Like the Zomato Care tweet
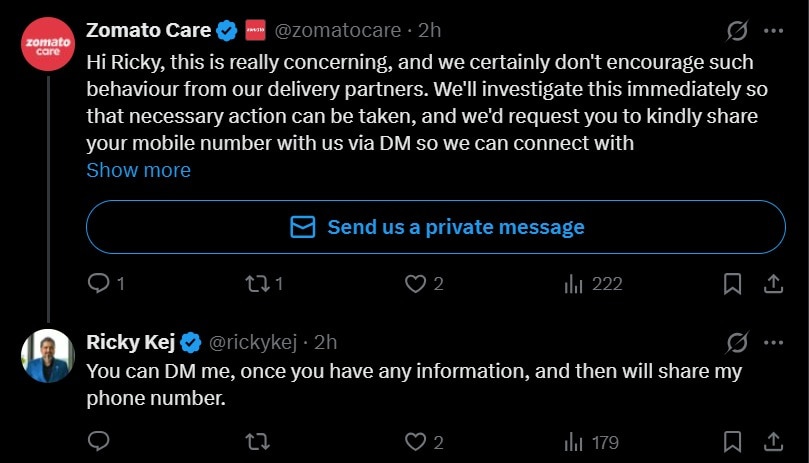Viewport: 809px width, 463px height. click(x=416, y=284)
